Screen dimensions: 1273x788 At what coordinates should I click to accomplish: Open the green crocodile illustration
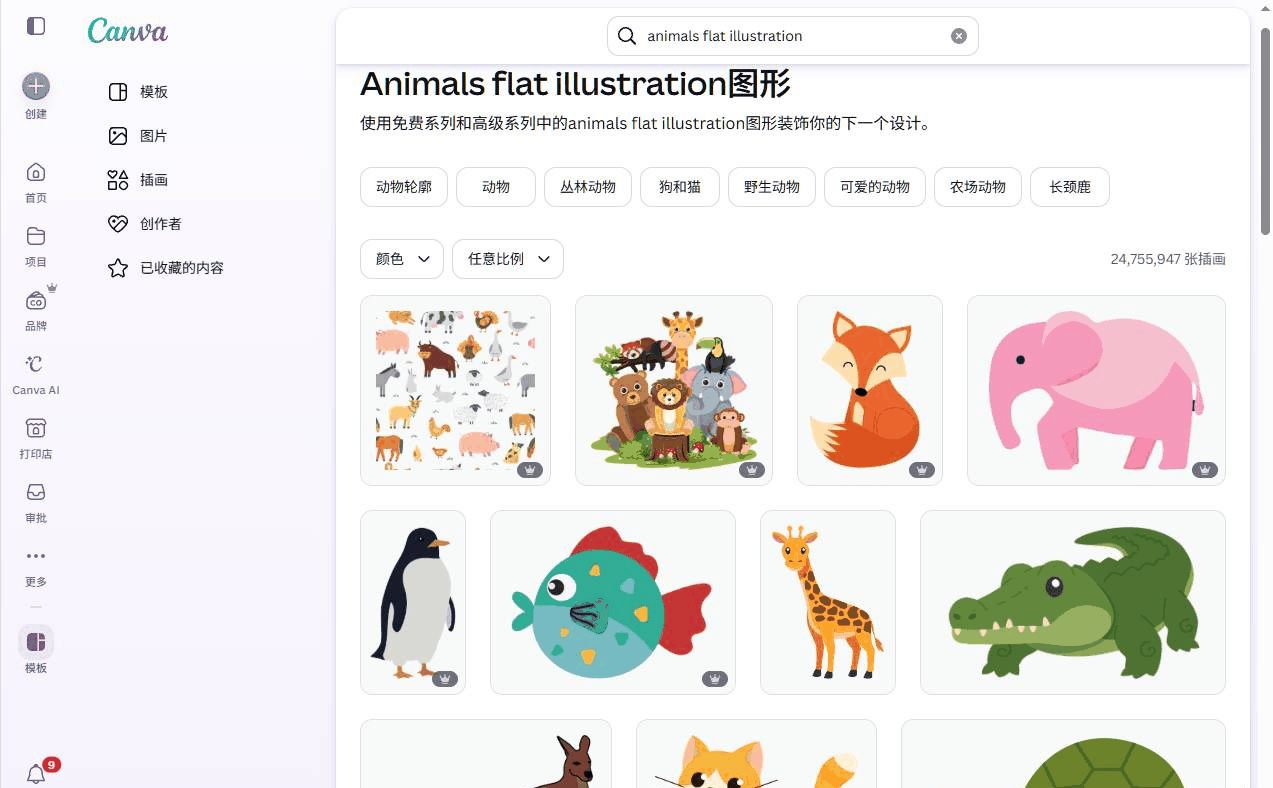pyautogui.click(x=1073, y=602)
